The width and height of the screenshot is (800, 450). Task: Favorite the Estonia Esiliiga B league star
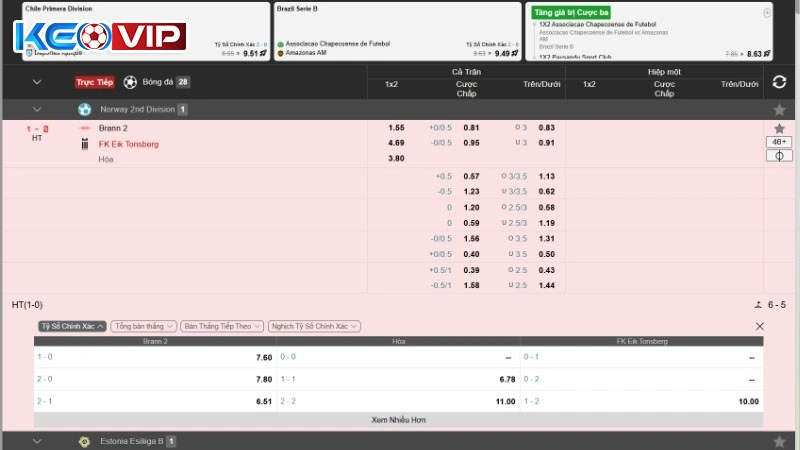pos(779,441)
